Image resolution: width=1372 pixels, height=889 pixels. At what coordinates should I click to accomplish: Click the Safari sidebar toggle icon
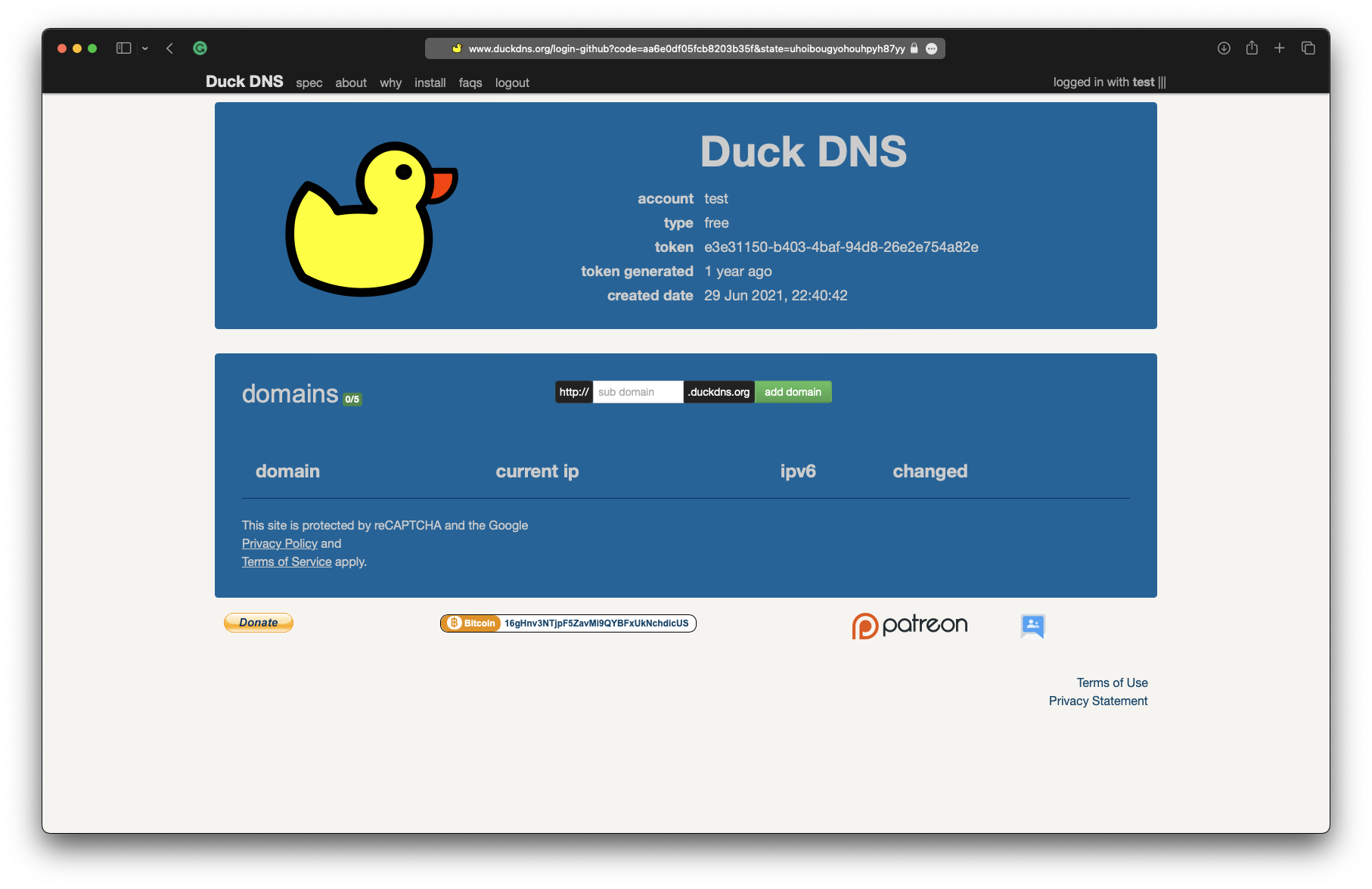[124, 48]
